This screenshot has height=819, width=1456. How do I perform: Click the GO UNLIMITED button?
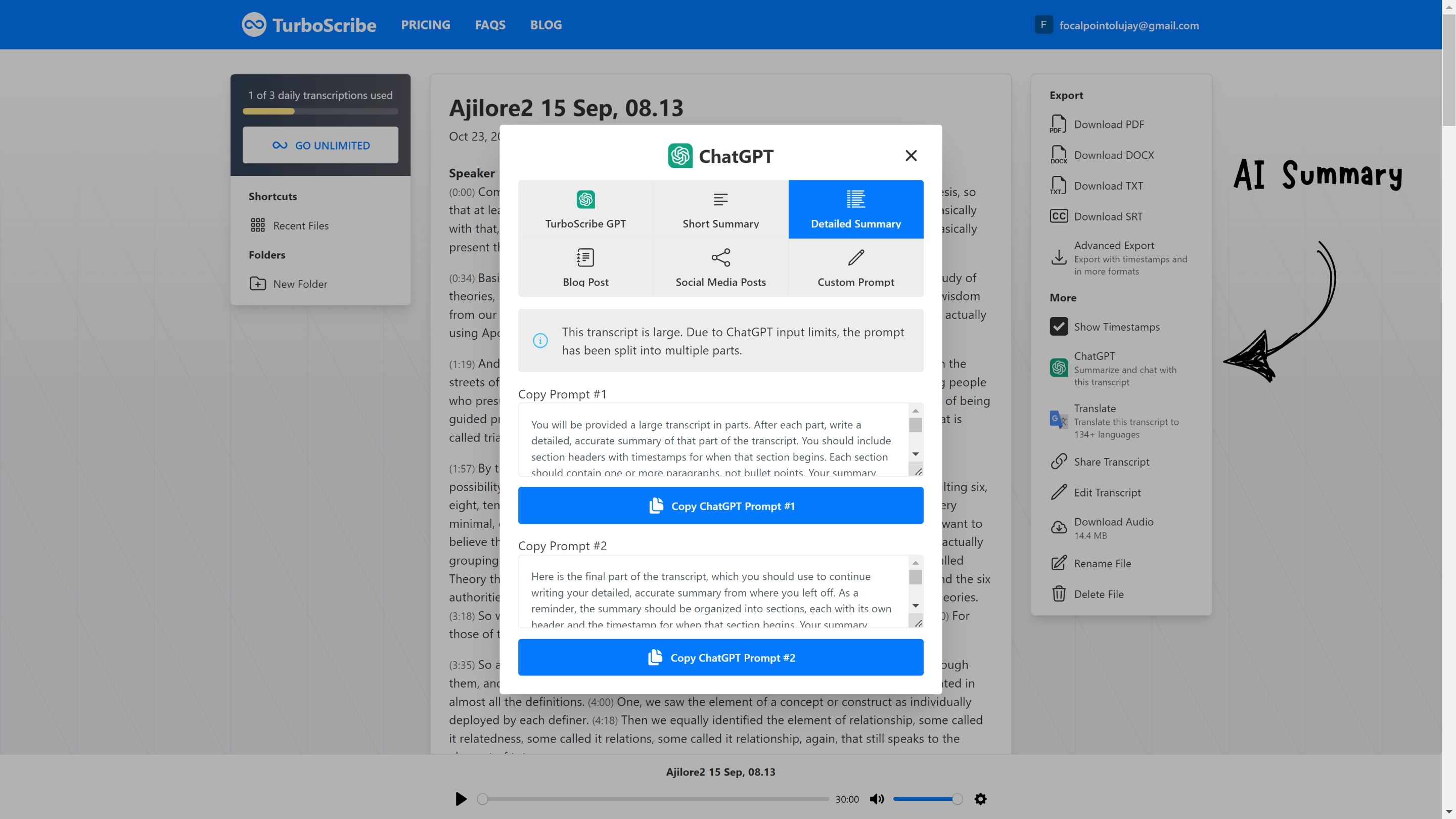[321, 145]
